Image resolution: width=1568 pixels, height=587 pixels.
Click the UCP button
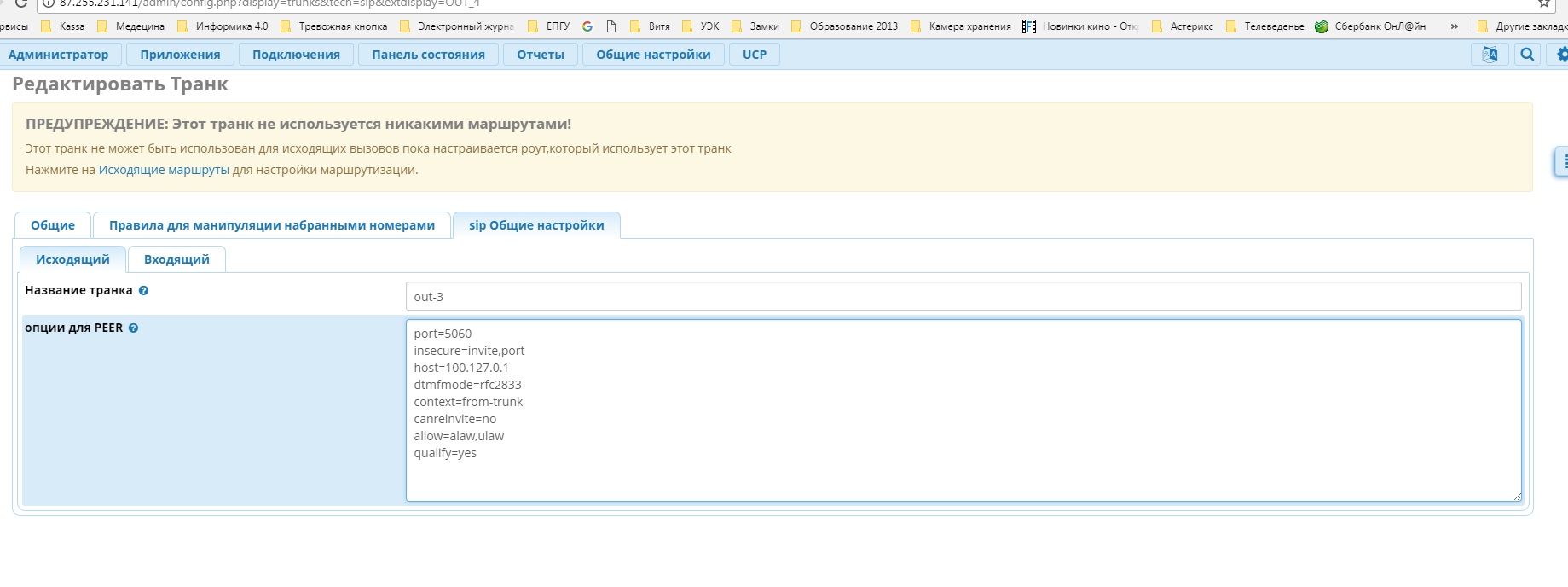coord(754,55)
